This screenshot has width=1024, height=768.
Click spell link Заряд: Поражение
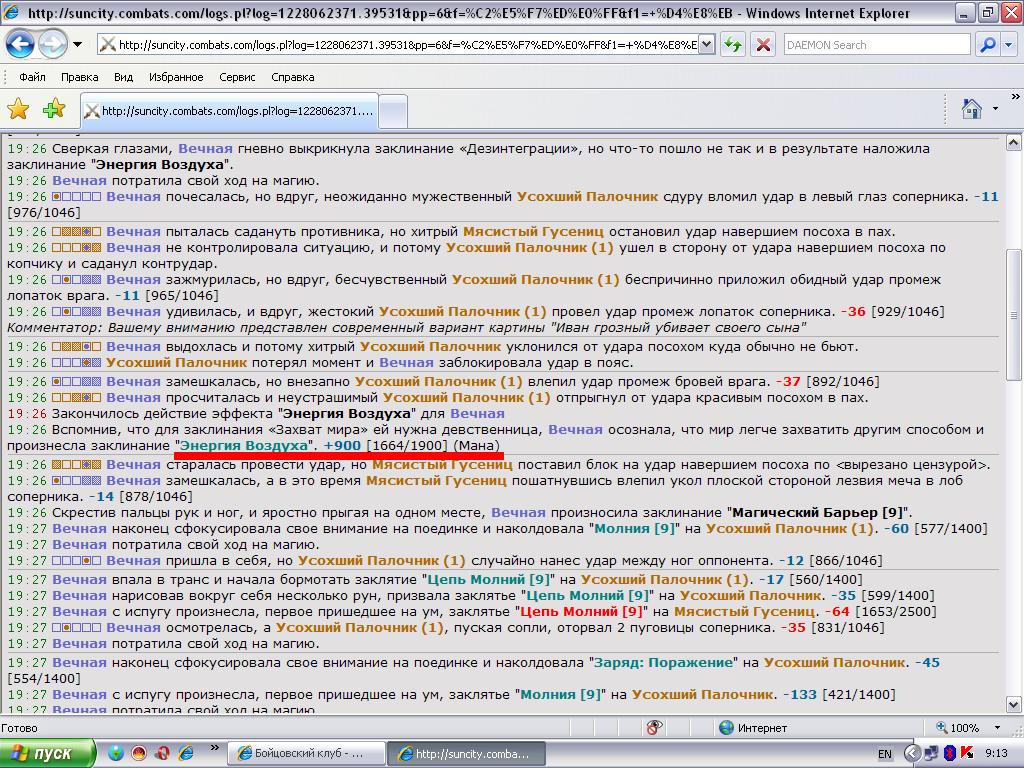663,662
